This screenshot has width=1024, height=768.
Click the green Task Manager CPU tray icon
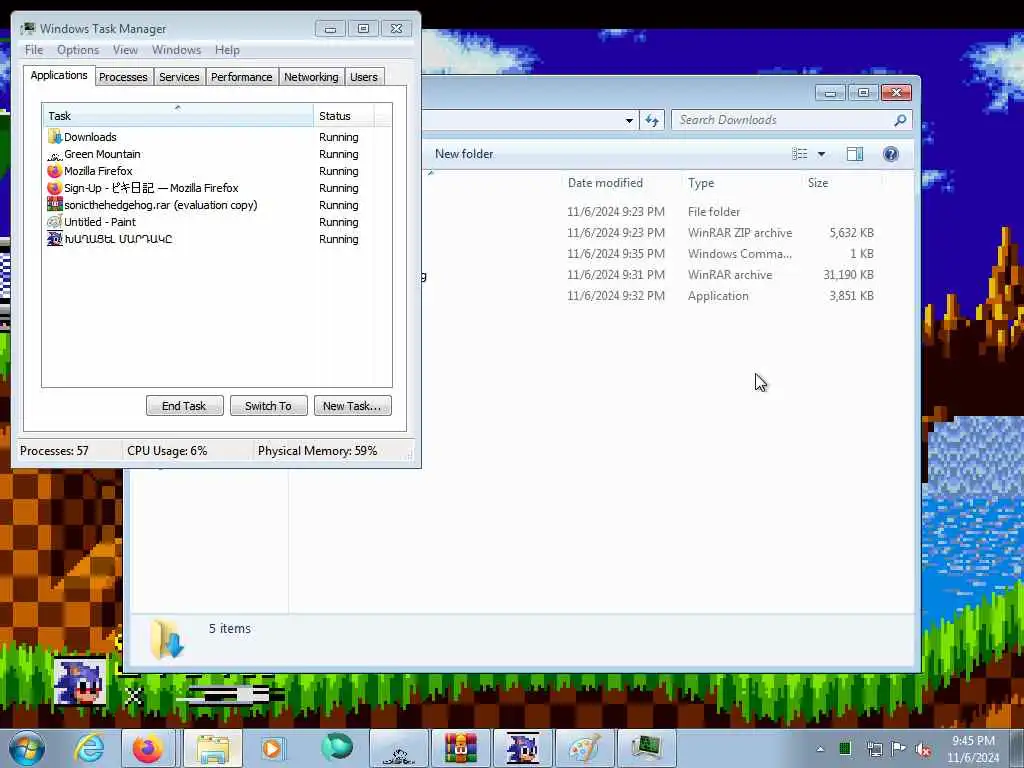coord(845,749)
